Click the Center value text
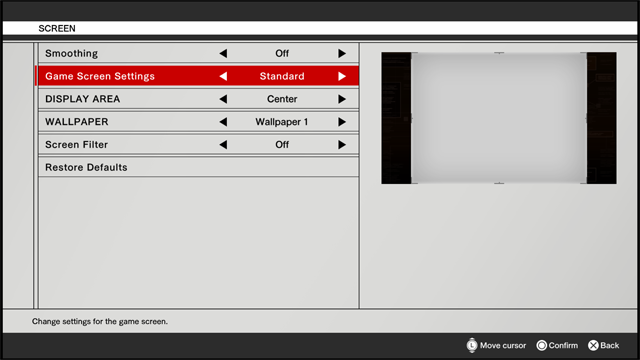This screenshot has width=640, height=360. pyautogui.click(x=282, y=99)
